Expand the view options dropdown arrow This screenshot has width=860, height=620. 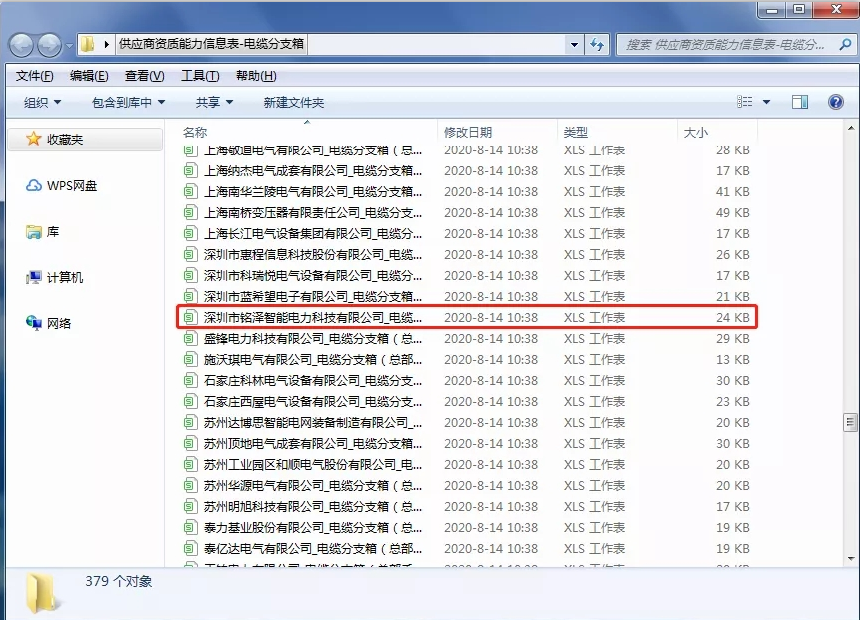coord(767,102)
